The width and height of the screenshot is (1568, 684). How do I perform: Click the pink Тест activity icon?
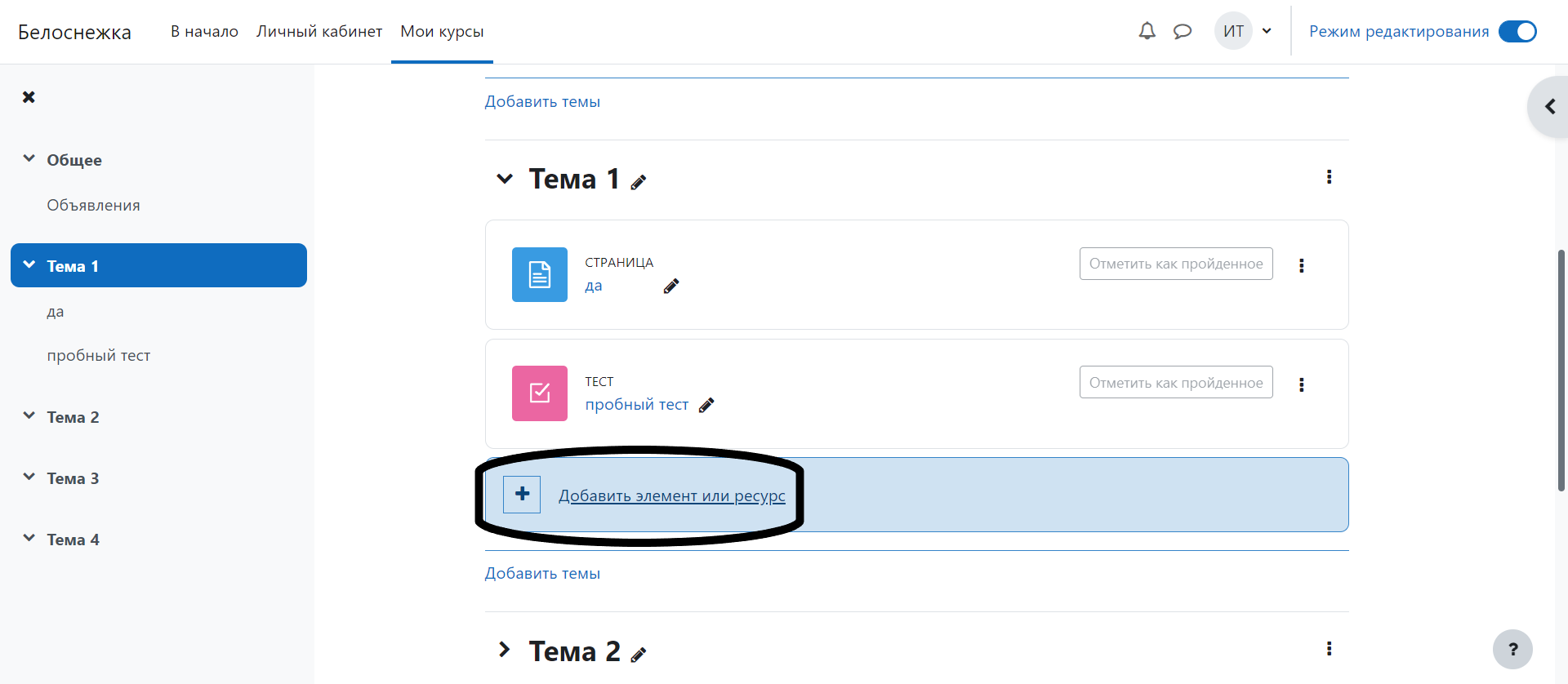[x=539, y=393]
